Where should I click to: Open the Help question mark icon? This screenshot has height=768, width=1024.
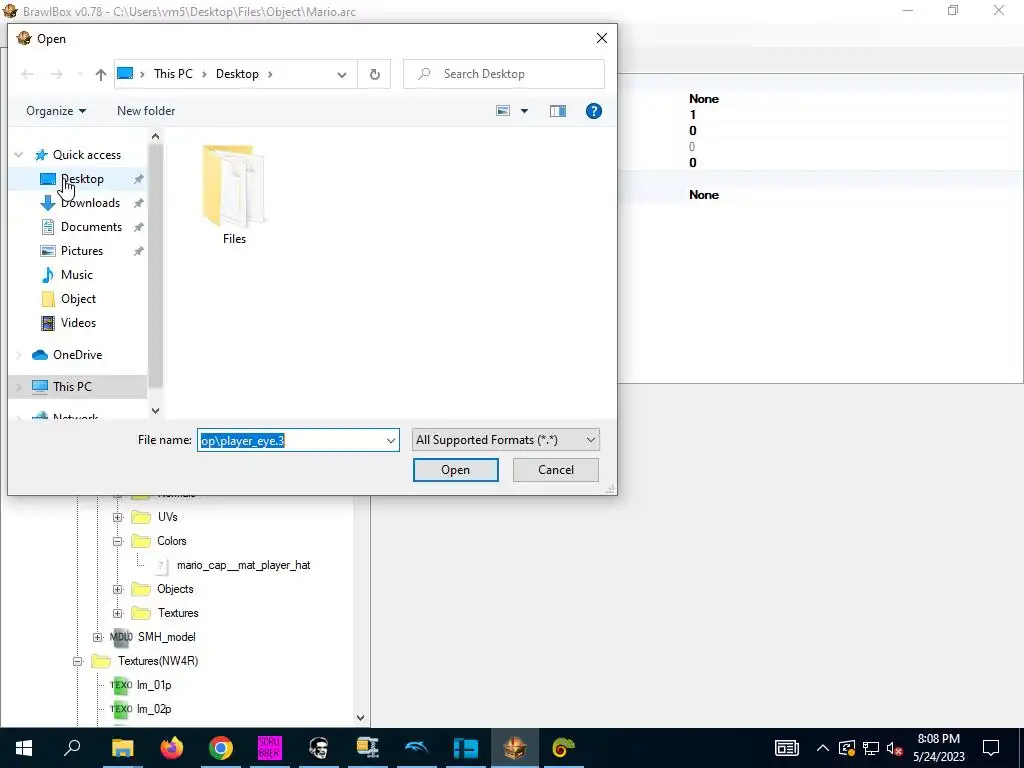[594, 111]
